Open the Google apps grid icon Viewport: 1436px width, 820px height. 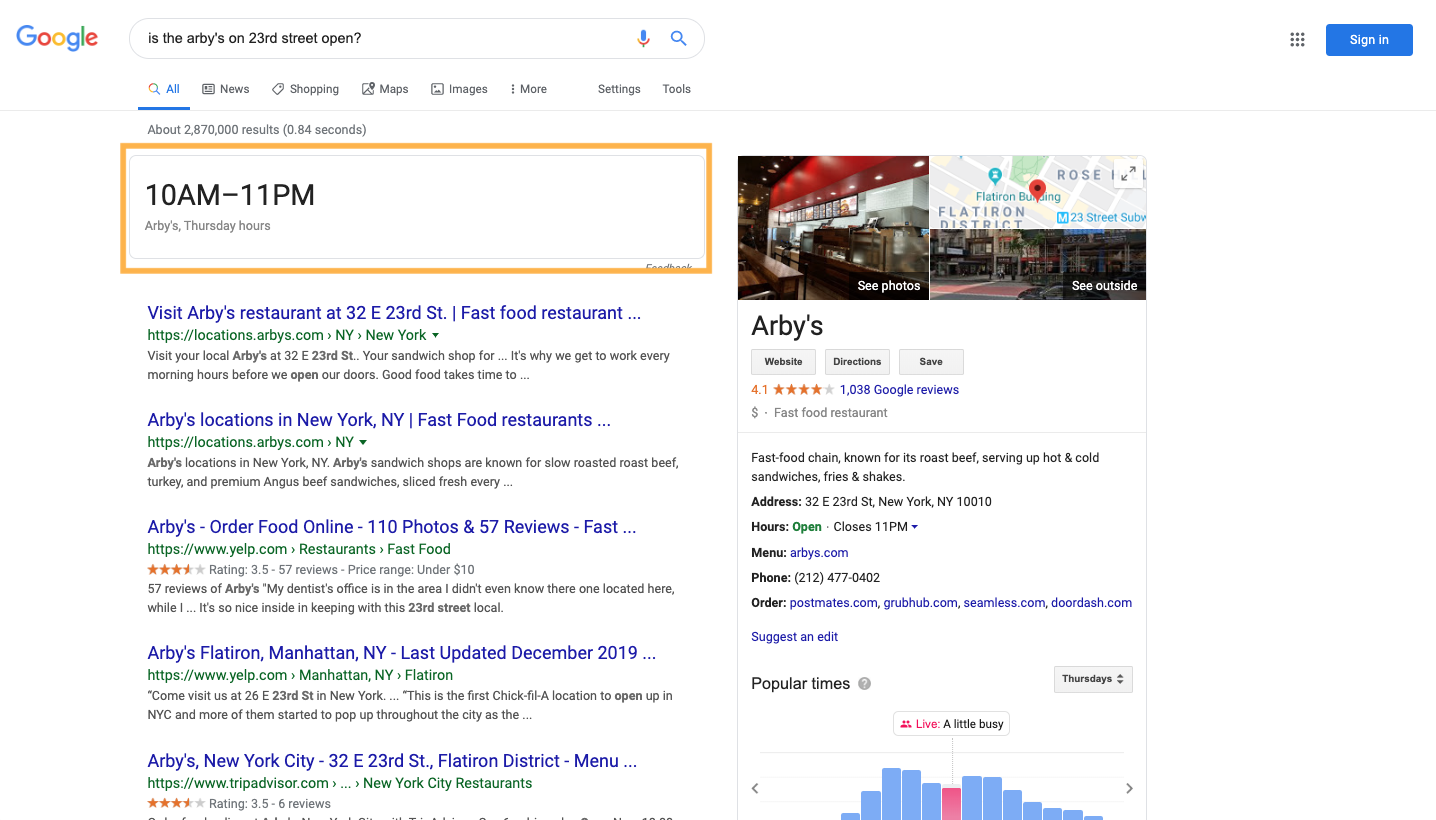[1297, 40]
